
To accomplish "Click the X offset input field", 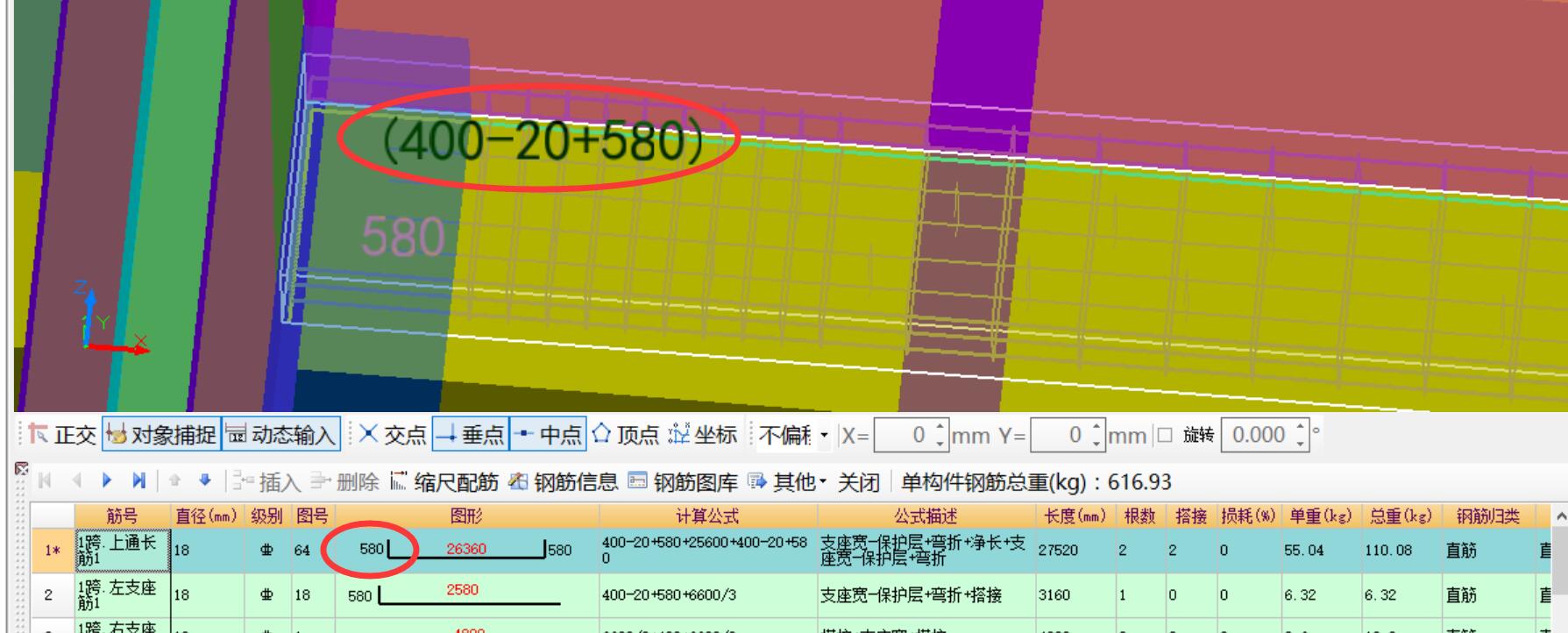I will click(x=903, y=435).
